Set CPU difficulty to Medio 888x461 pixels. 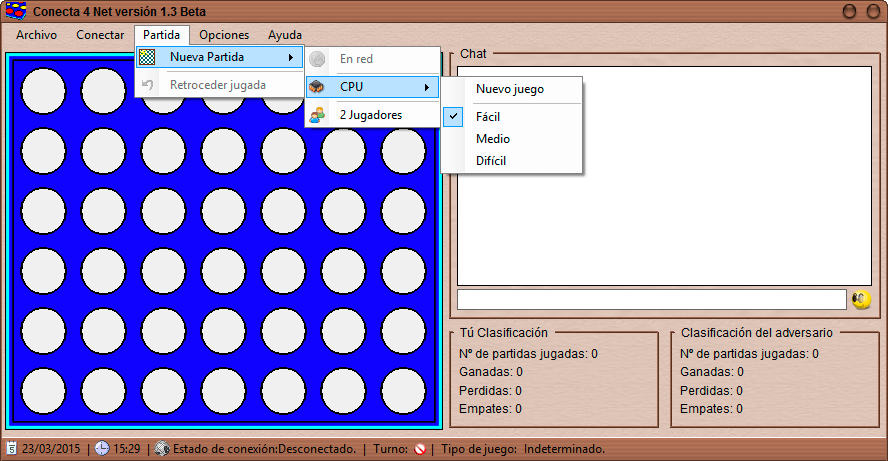pos(493,139)
